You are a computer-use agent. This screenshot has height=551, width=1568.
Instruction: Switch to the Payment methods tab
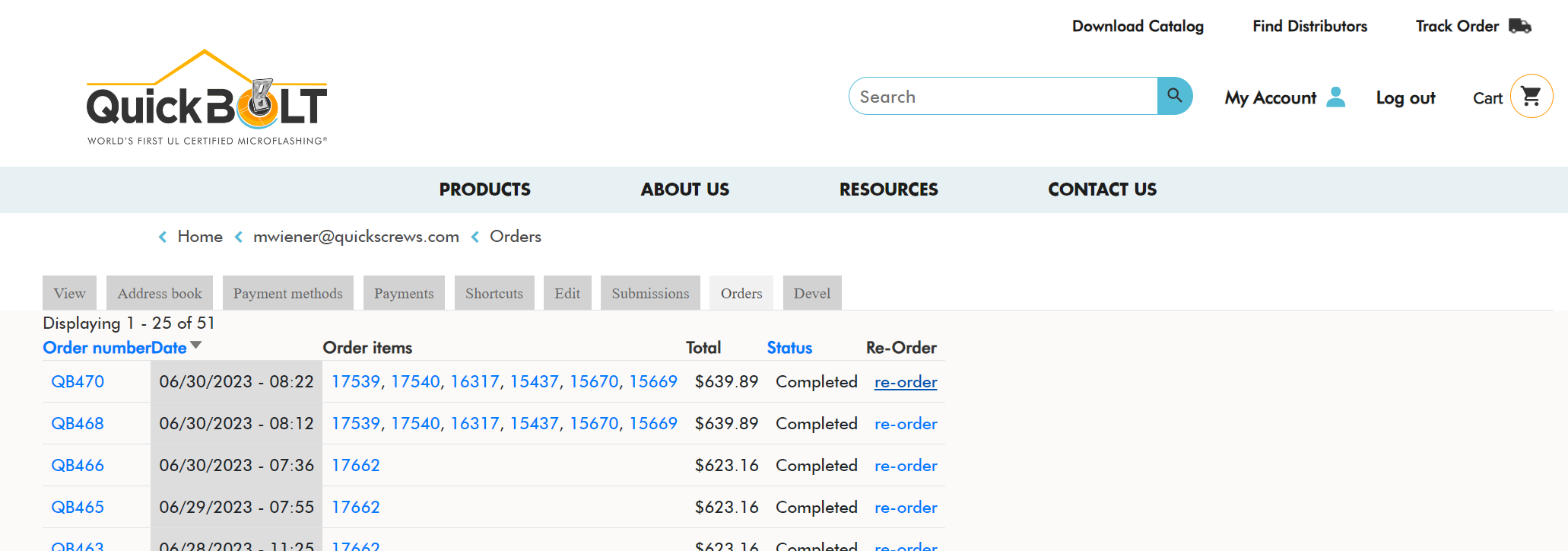287,294
